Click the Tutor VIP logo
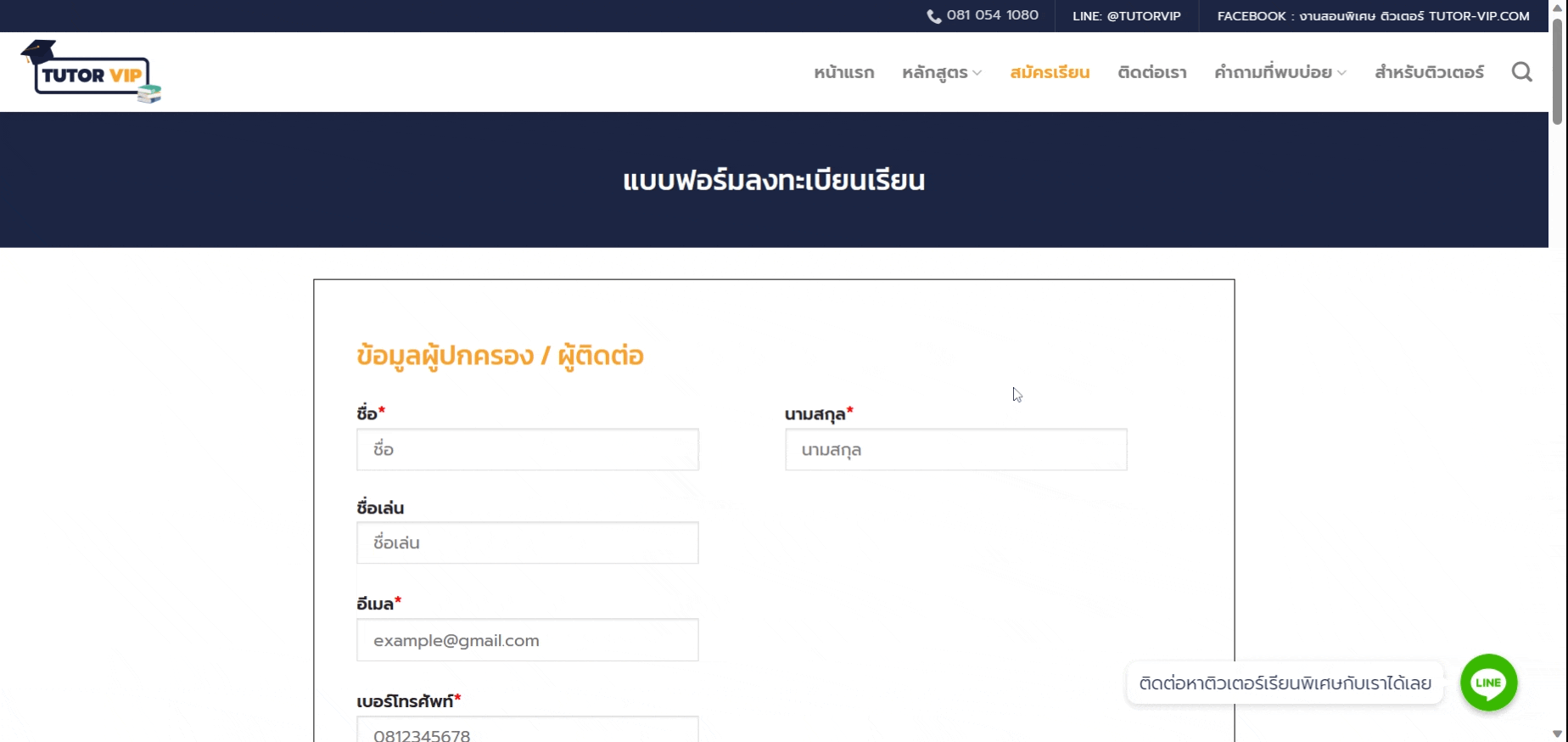 91,73
